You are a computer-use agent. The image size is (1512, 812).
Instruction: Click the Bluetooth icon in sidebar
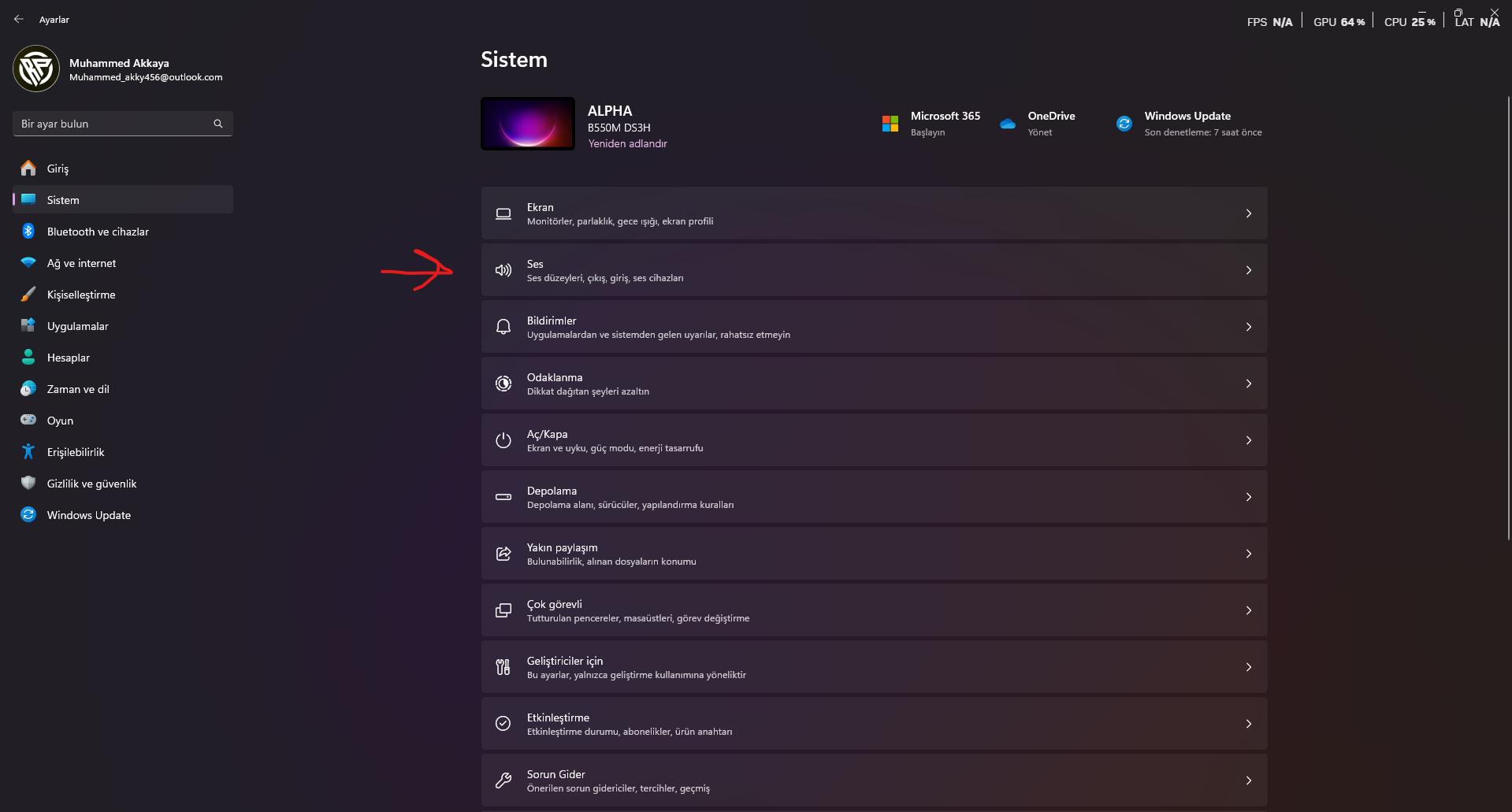click(28, 231)
